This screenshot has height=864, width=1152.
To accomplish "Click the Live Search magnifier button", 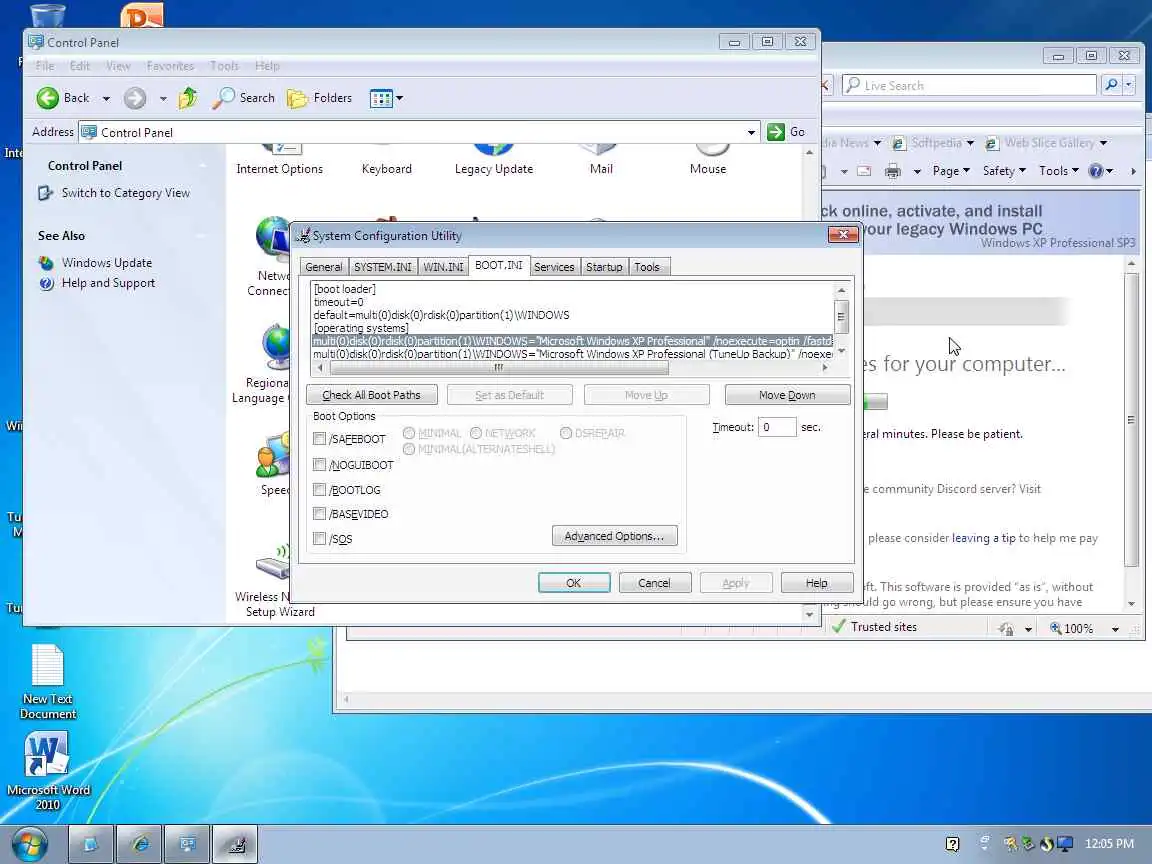I will click(x=1112, y=85).
